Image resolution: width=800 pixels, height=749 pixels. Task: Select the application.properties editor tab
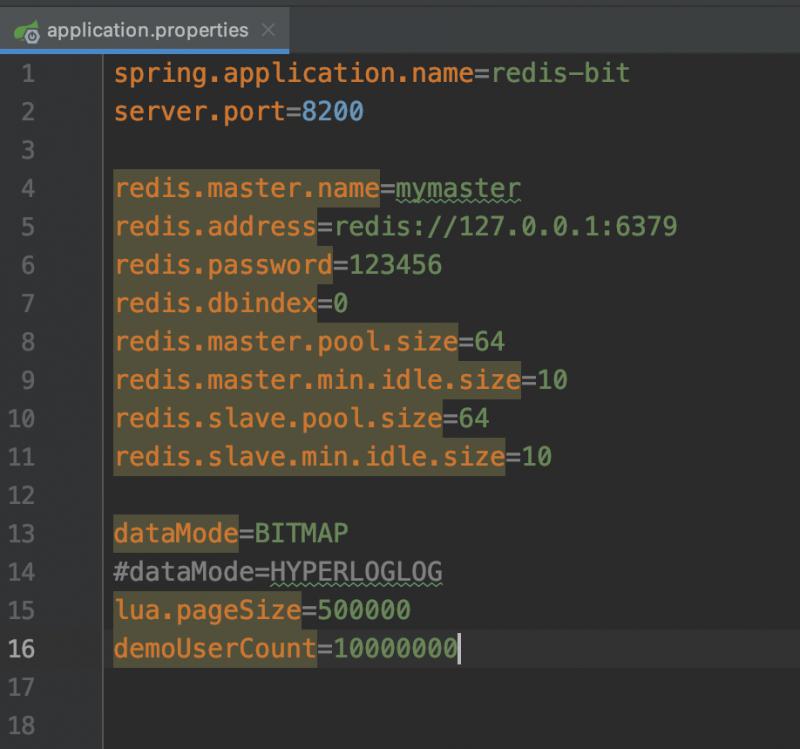coord(145,30)
